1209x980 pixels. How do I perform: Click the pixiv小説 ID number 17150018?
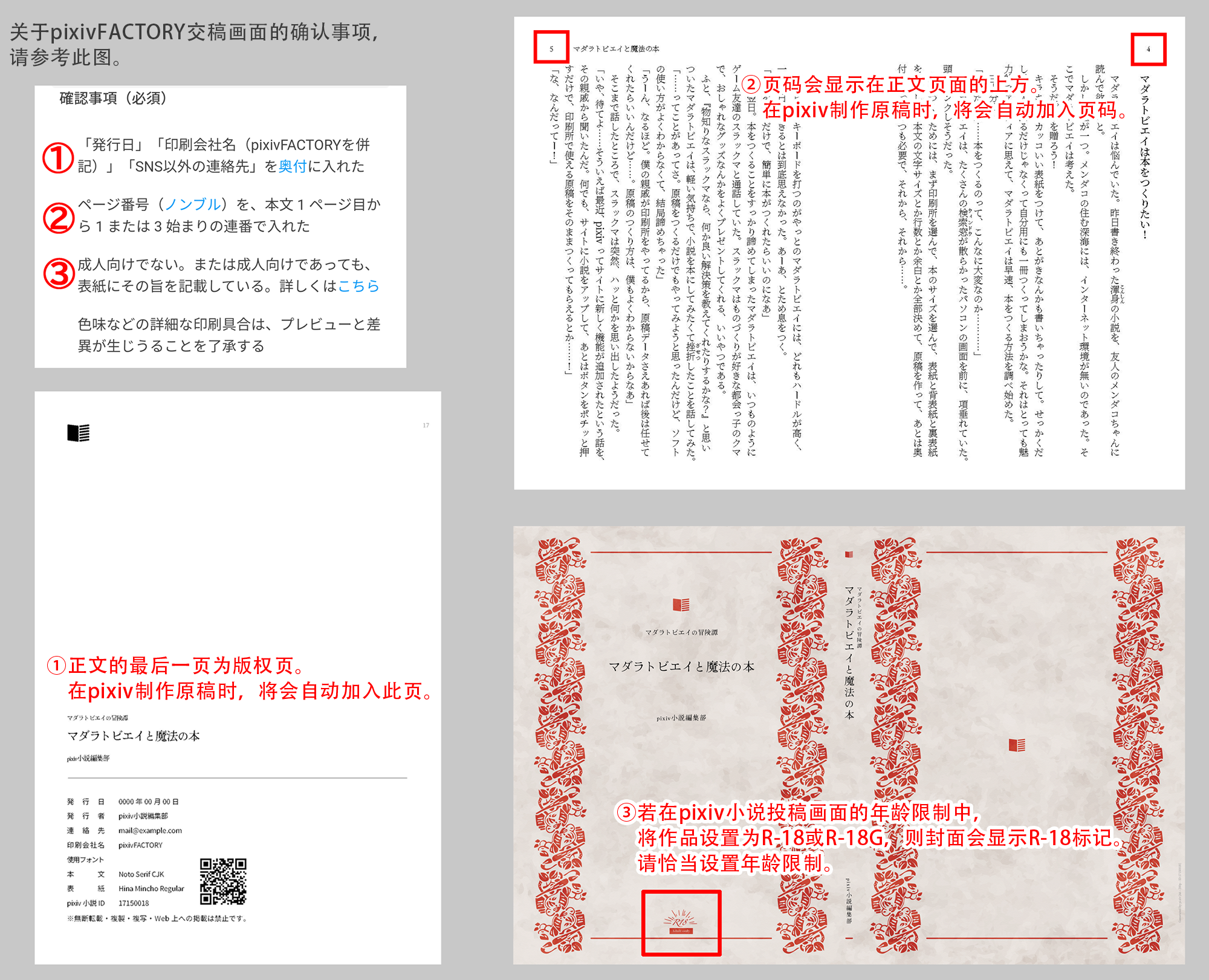pos(134,903)
